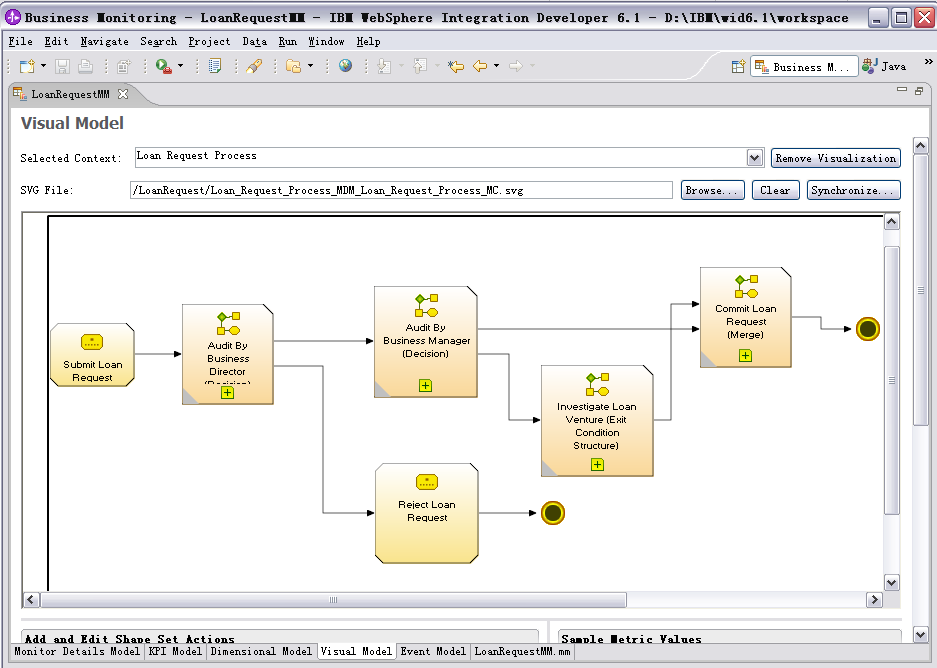Image resolution: width=937 pixels, height=668 pixels.
Task: Switch to Dimensional Model tab
Action: coord(261,651)
